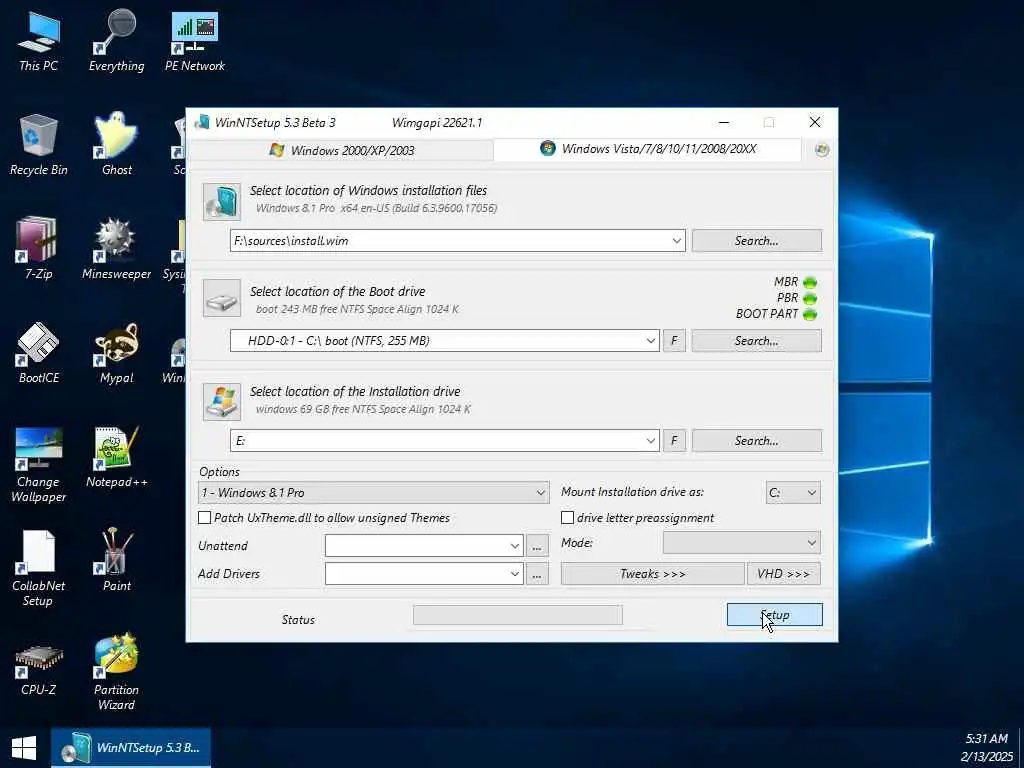Screen dimensions: 1024x768
Task: Click WinNTSetup taskbar button
Action: pos(131,748)
